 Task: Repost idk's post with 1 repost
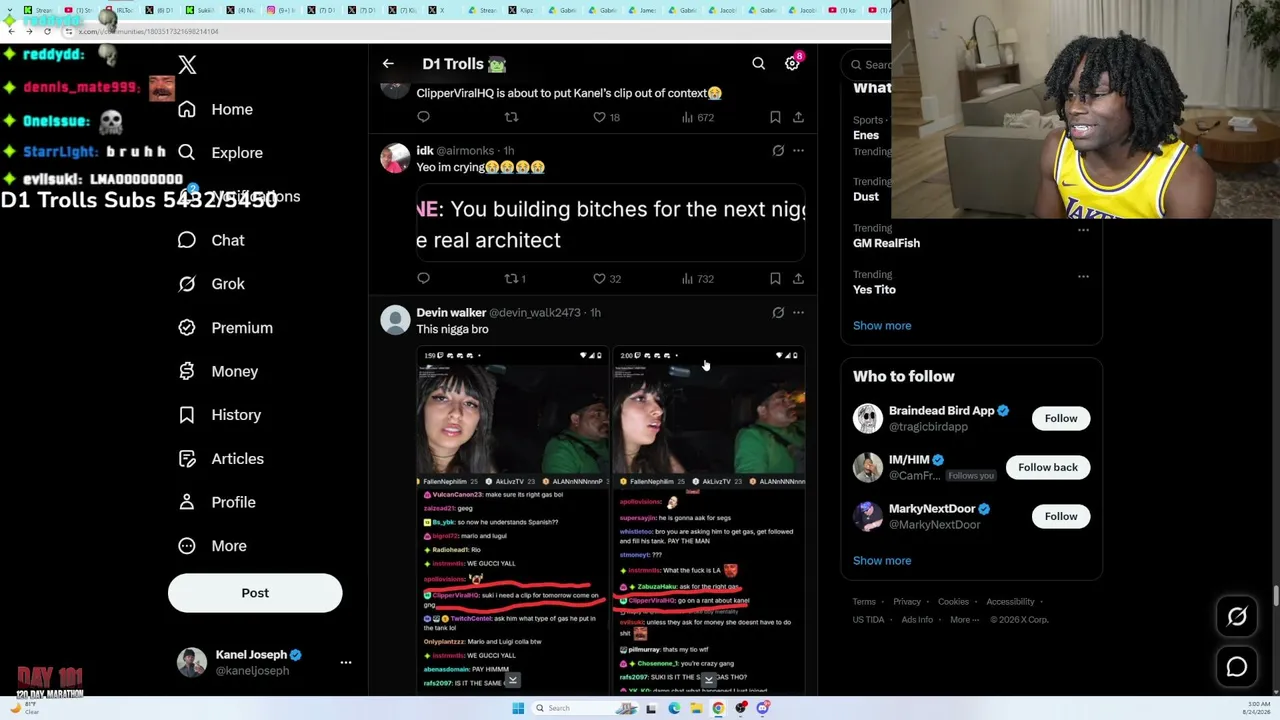pos(515,279)
